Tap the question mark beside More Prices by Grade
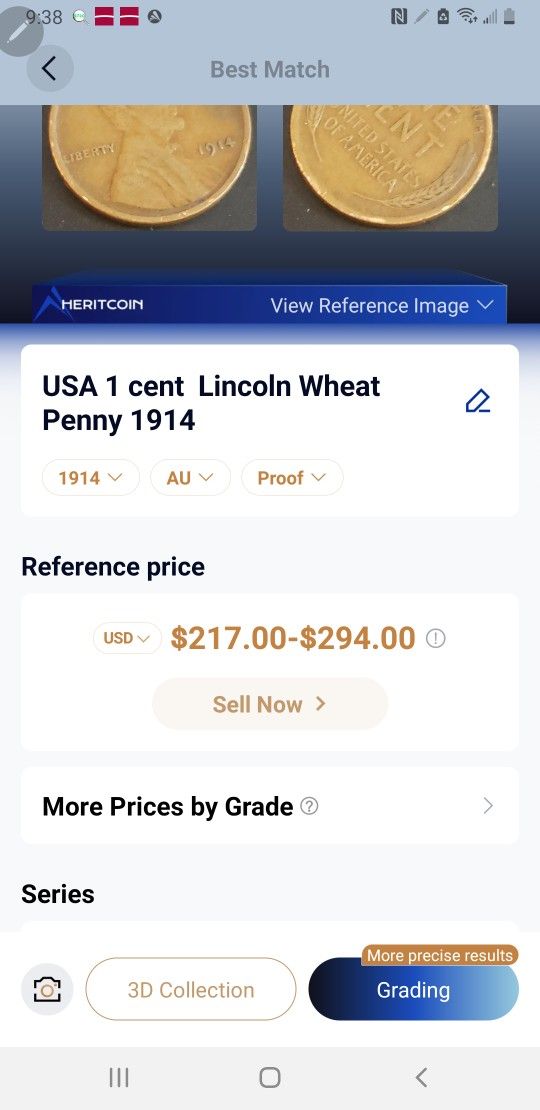 (309, 806)
